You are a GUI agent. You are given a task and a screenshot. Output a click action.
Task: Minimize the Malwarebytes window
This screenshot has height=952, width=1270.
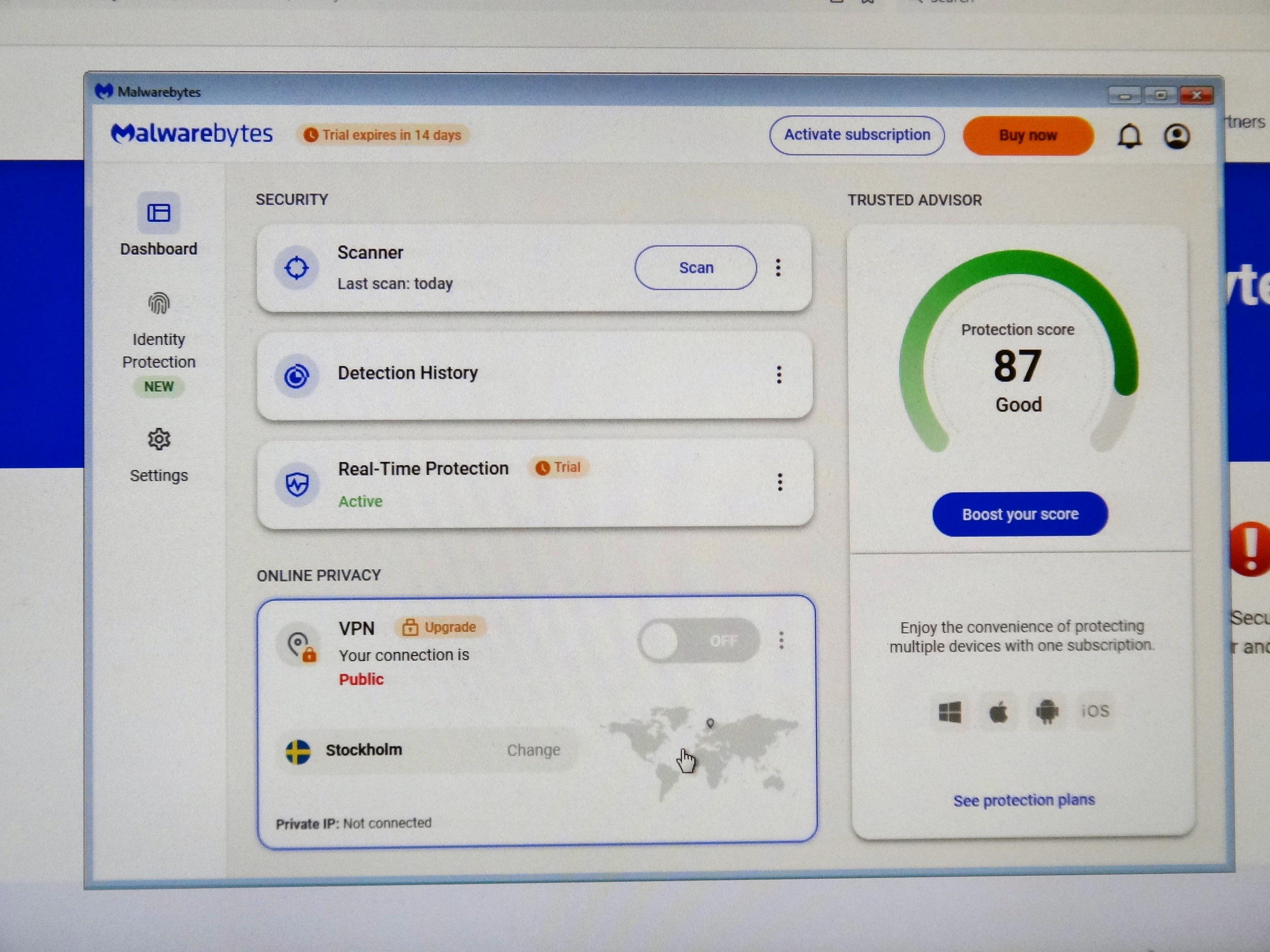click(x=1124, y=95)
